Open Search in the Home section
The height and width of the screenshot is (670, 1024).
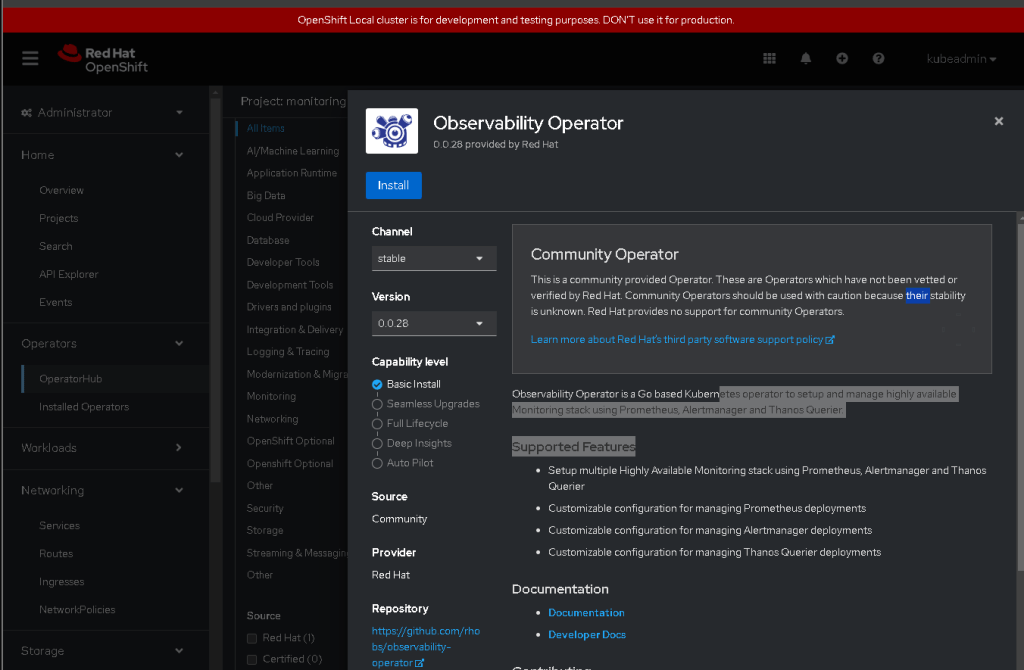pyautogui.click(x=56, y=247)
